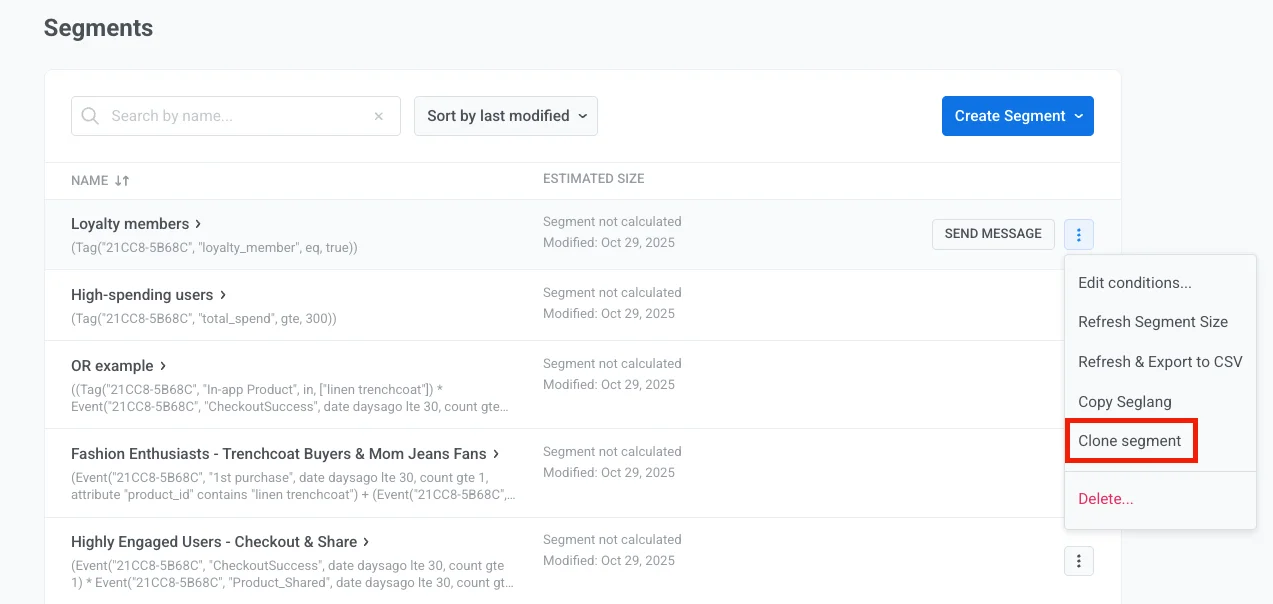Select Edit conditions from the menu

click(1134, 283)
